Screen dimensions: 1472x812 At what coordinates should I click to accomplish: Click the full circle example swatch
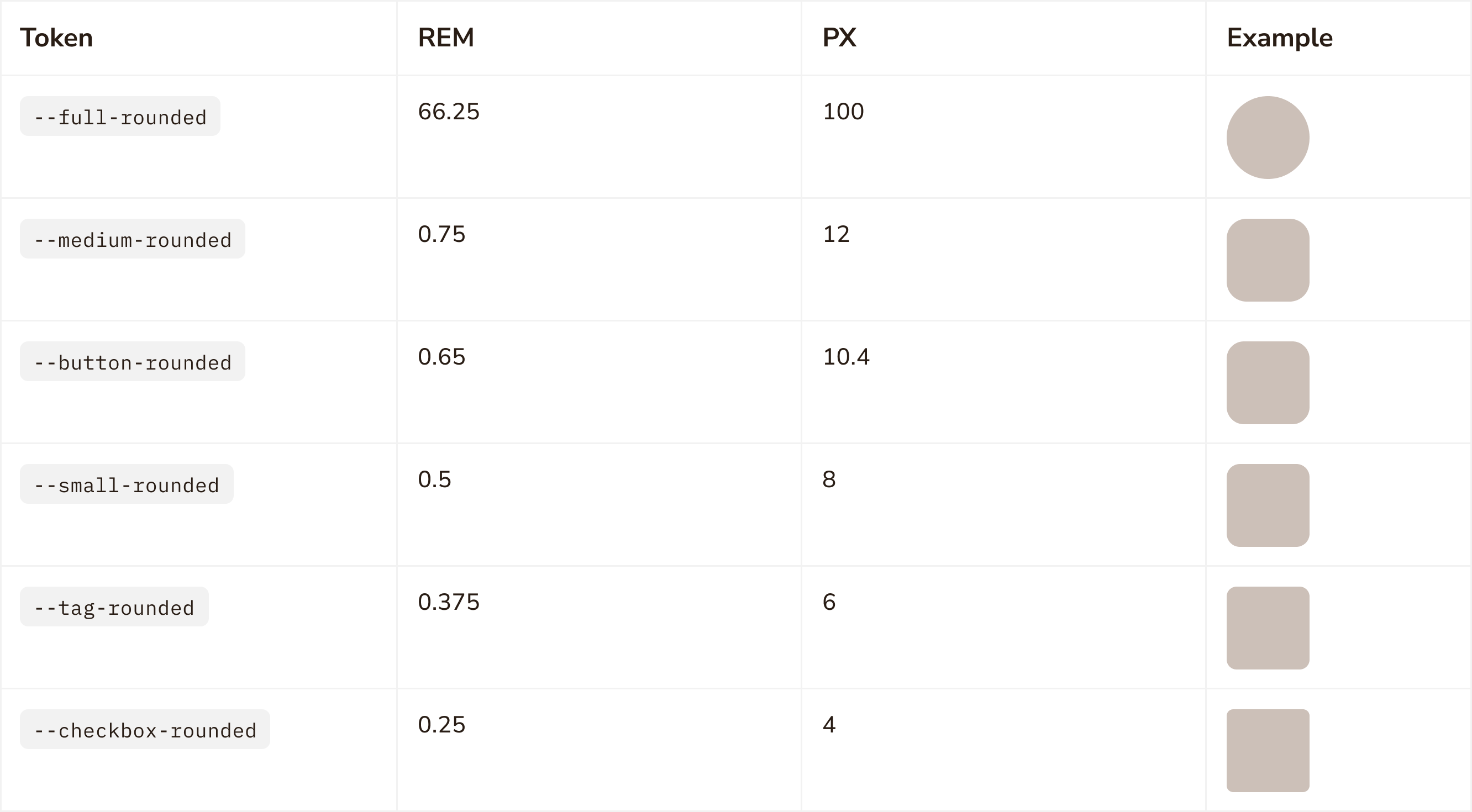(x=1268, y=138)
